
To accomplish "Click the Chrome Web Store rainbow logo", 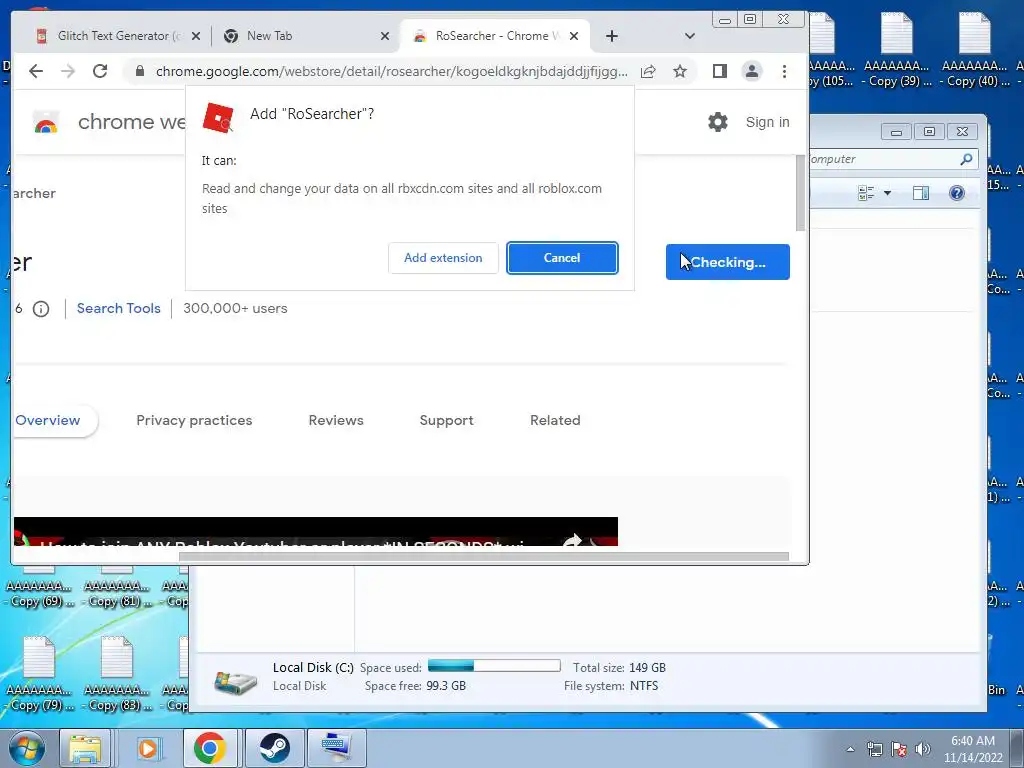I will (46, 122).
